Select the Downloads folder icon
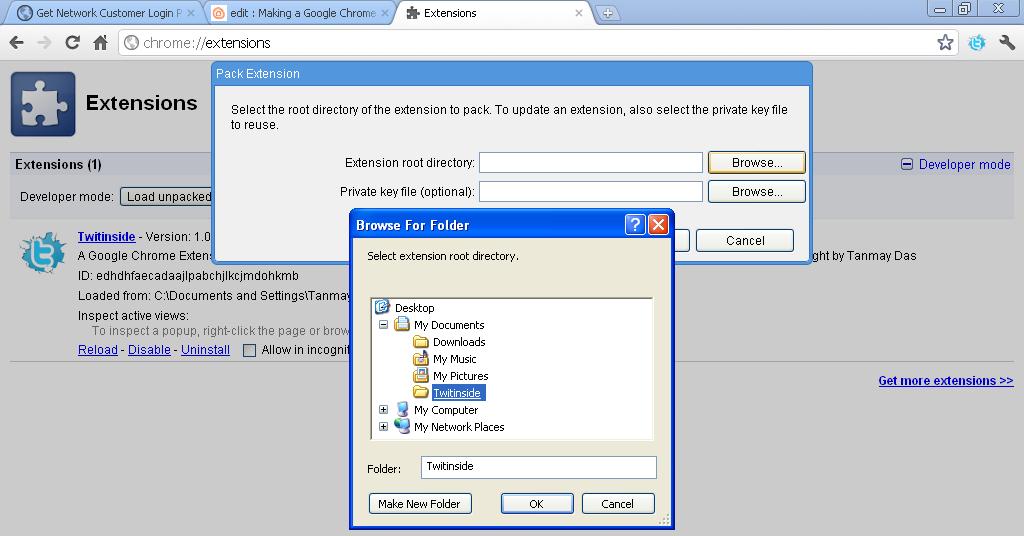The width and height of the screenshot is (1024, 536). pos(421,341)
